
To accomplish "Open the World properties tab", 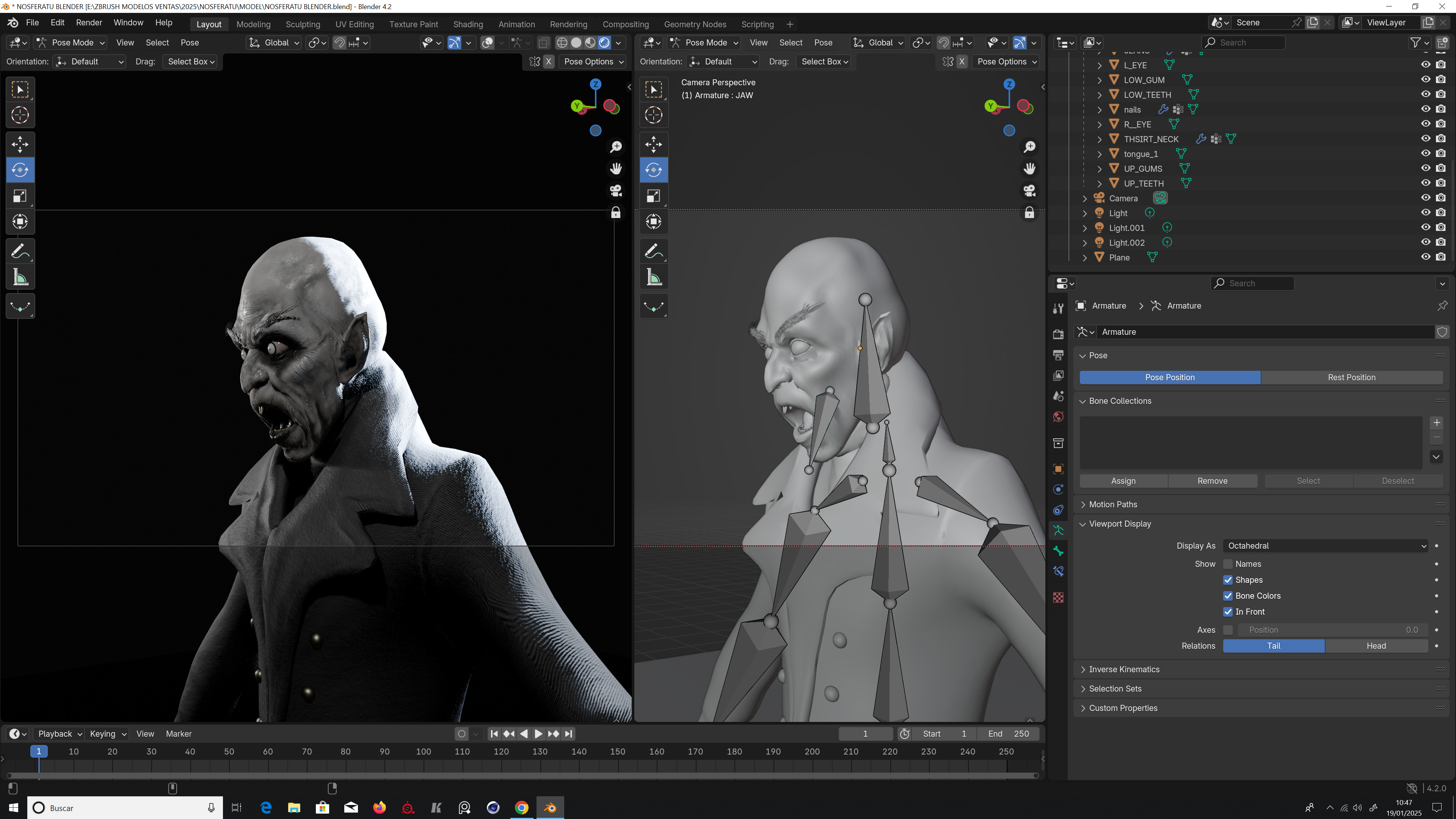I will [1058, 417].
